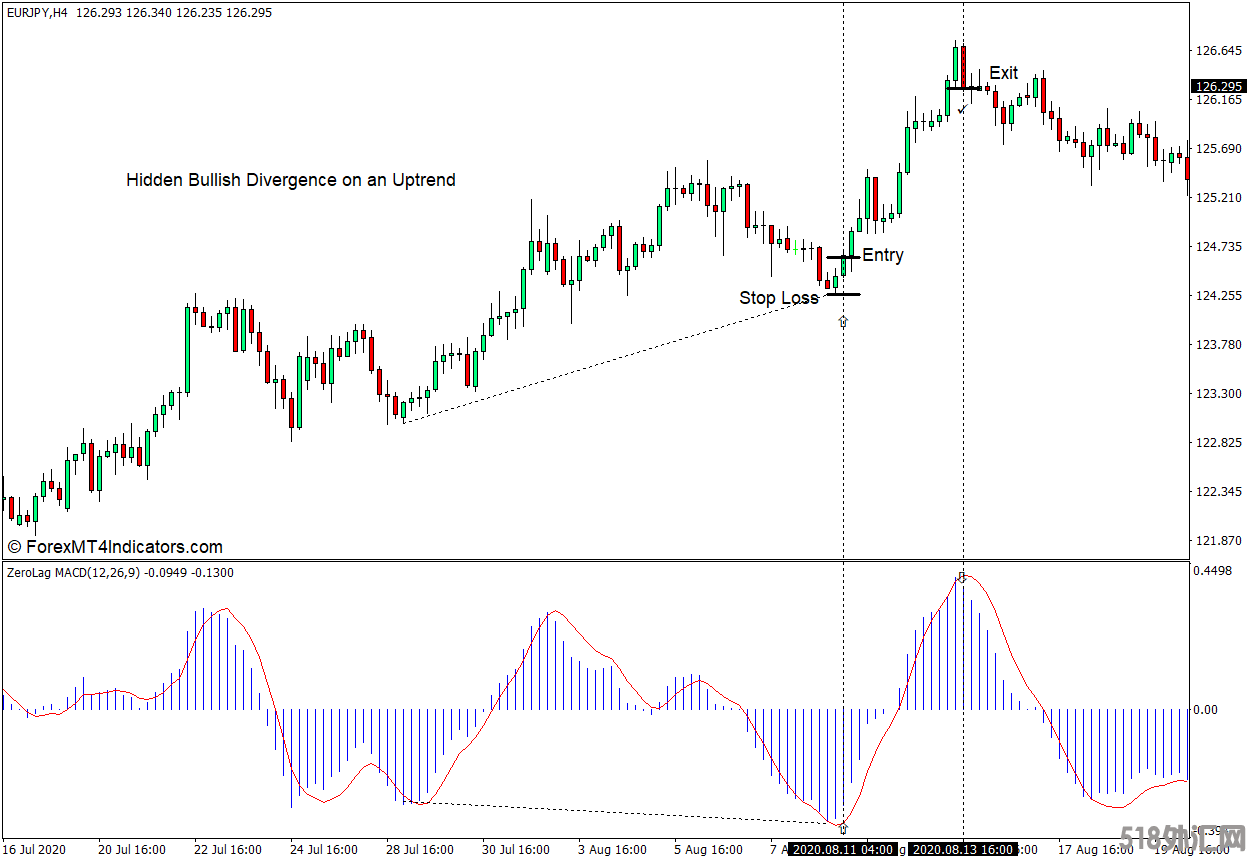Click the 'Exit' text label
Image resolution: width=1253 pixels, height=862 pixels.
coord(1003,73)
